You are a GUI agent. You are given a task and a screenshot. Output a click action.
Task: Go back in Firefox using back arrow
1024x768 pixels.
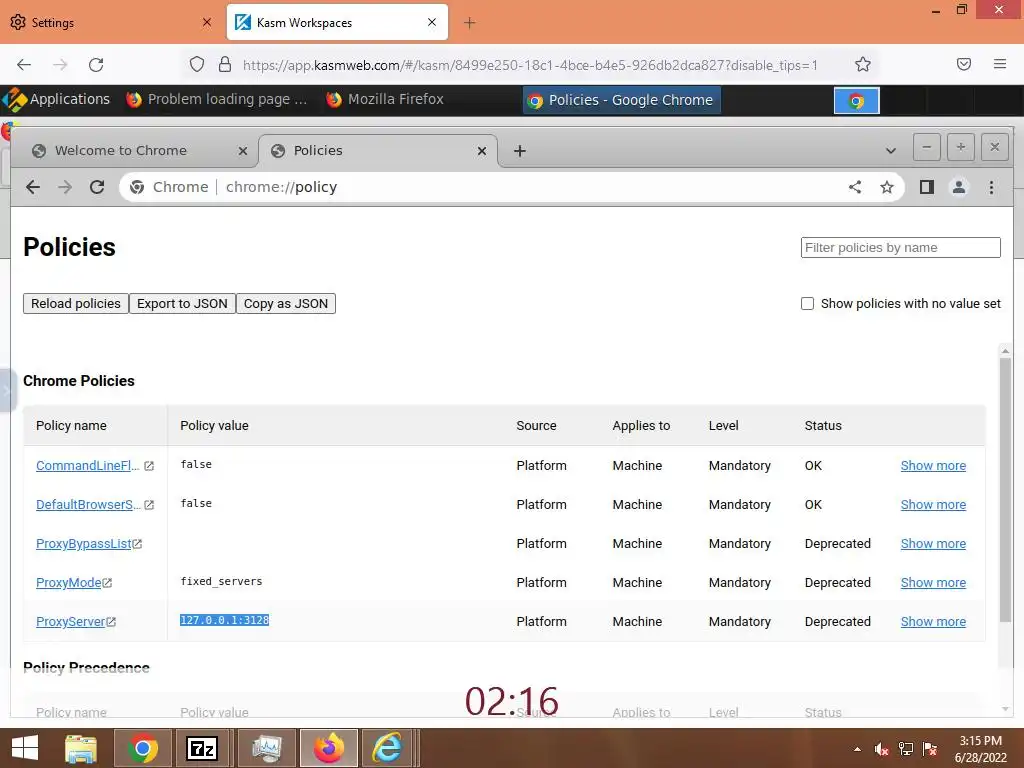24,65
